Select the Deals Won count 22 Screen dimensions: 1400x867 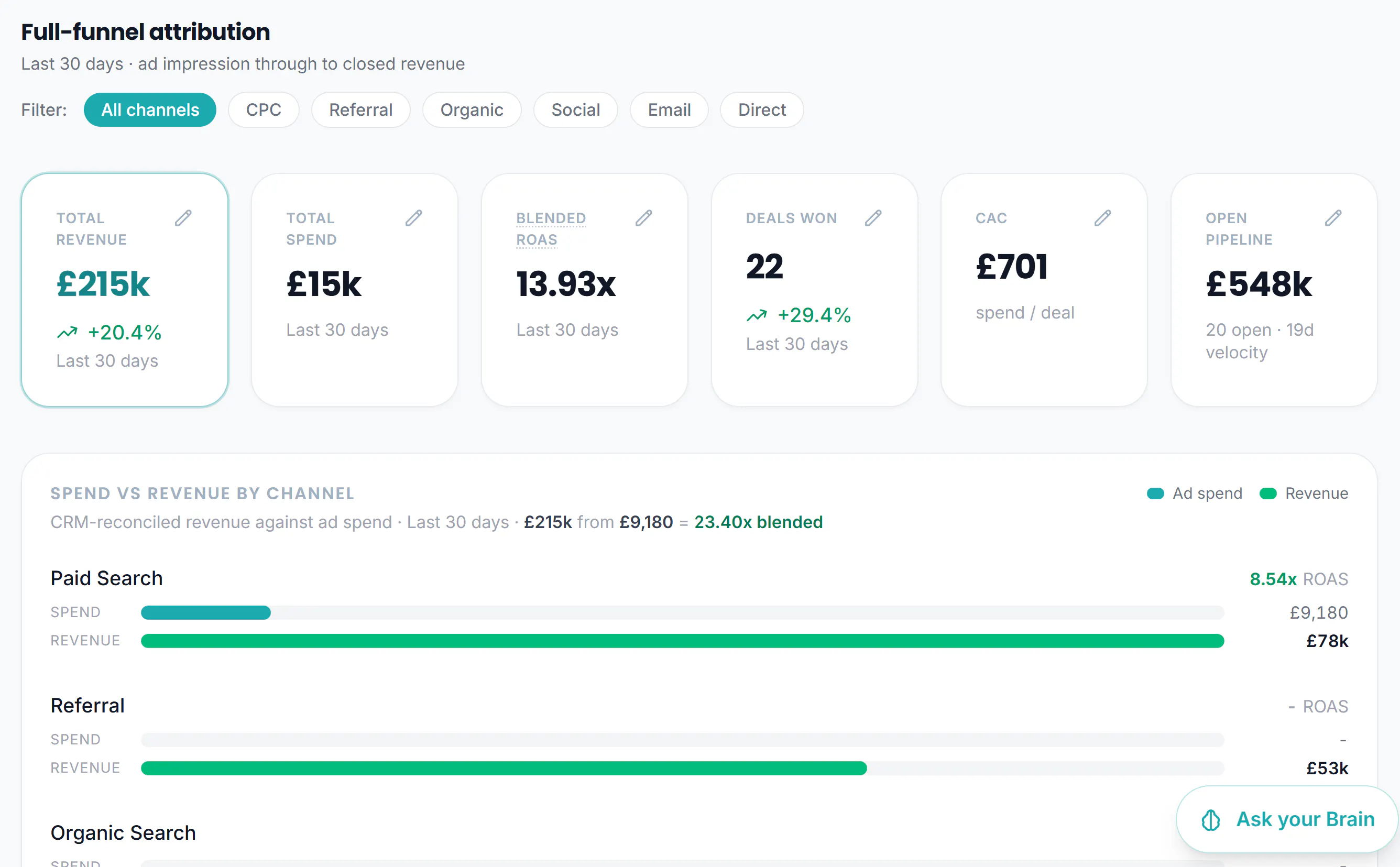pos(764,267)
